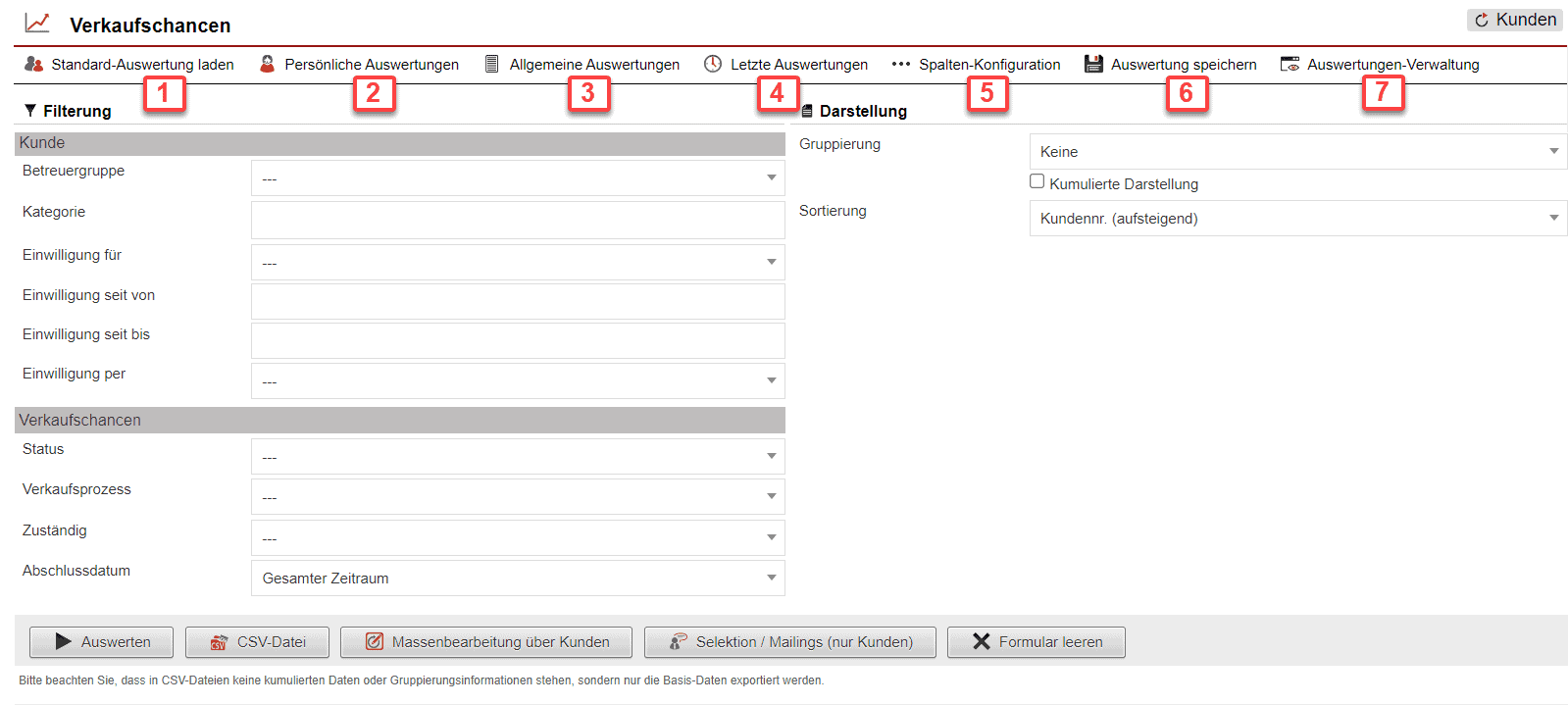Click the Auswertungen-Verwaltung eye icon
Viewport: 1568px width, 705px height.
point(1290,64)
